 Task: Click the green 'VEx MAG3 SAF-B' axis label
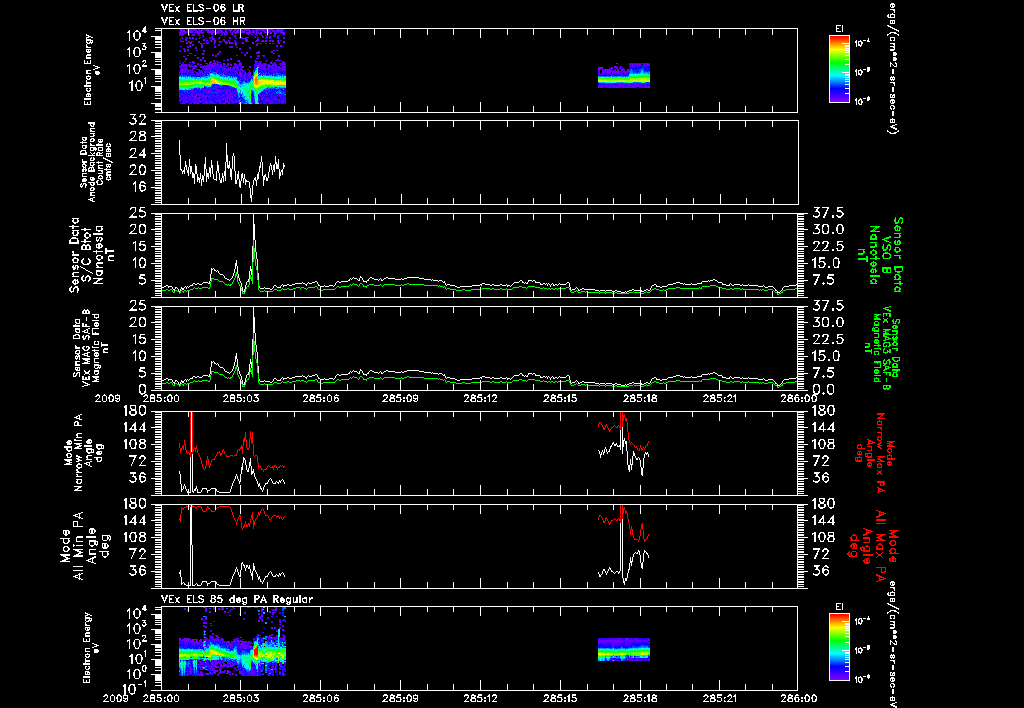(881, 347)
